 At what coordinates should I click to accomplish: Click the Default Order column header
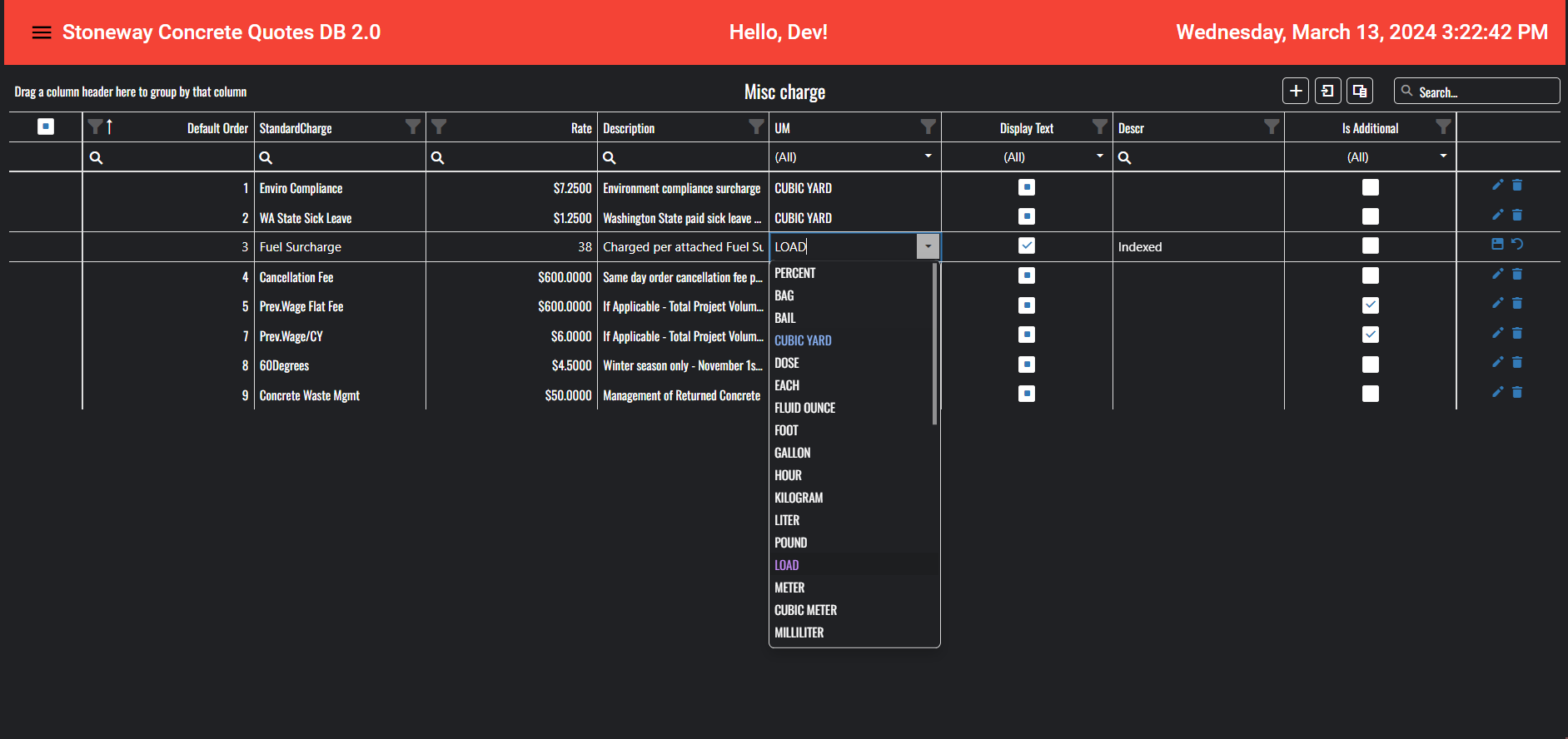click(x=217, y=128)
